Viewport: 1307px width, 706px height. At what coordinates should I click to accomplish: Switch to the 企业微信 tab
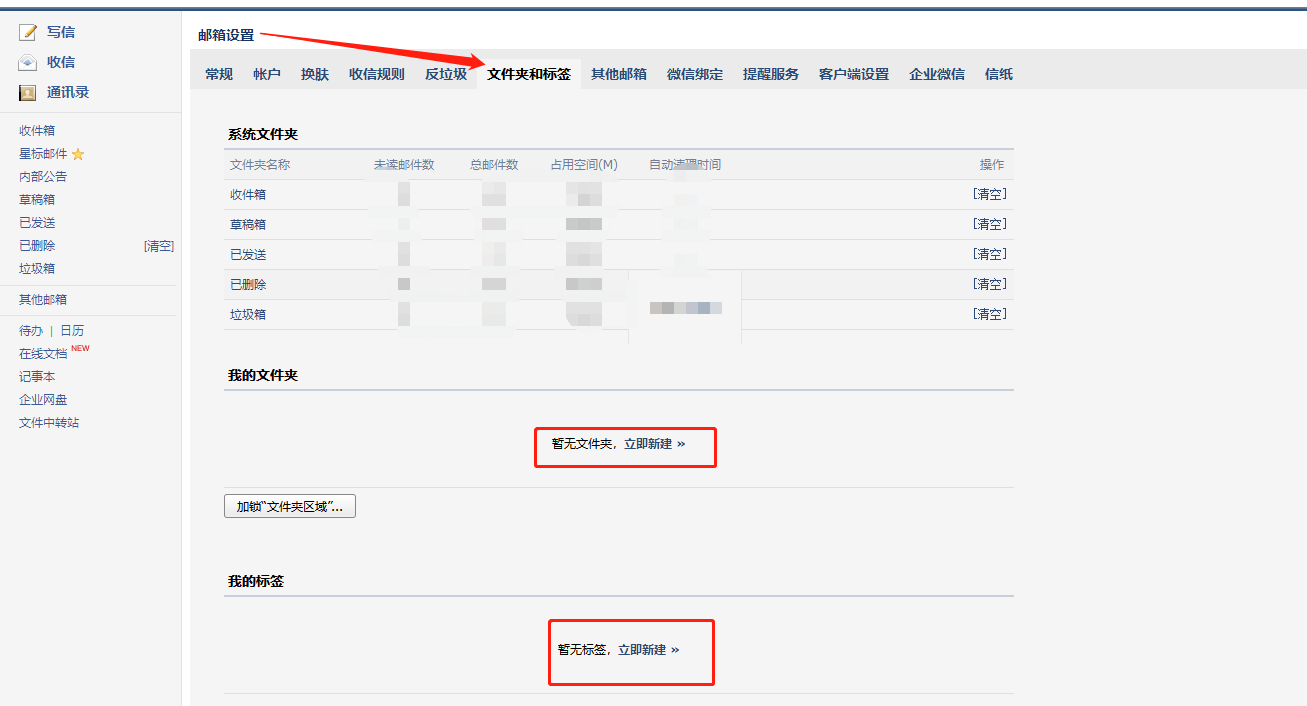click(937, 74)
